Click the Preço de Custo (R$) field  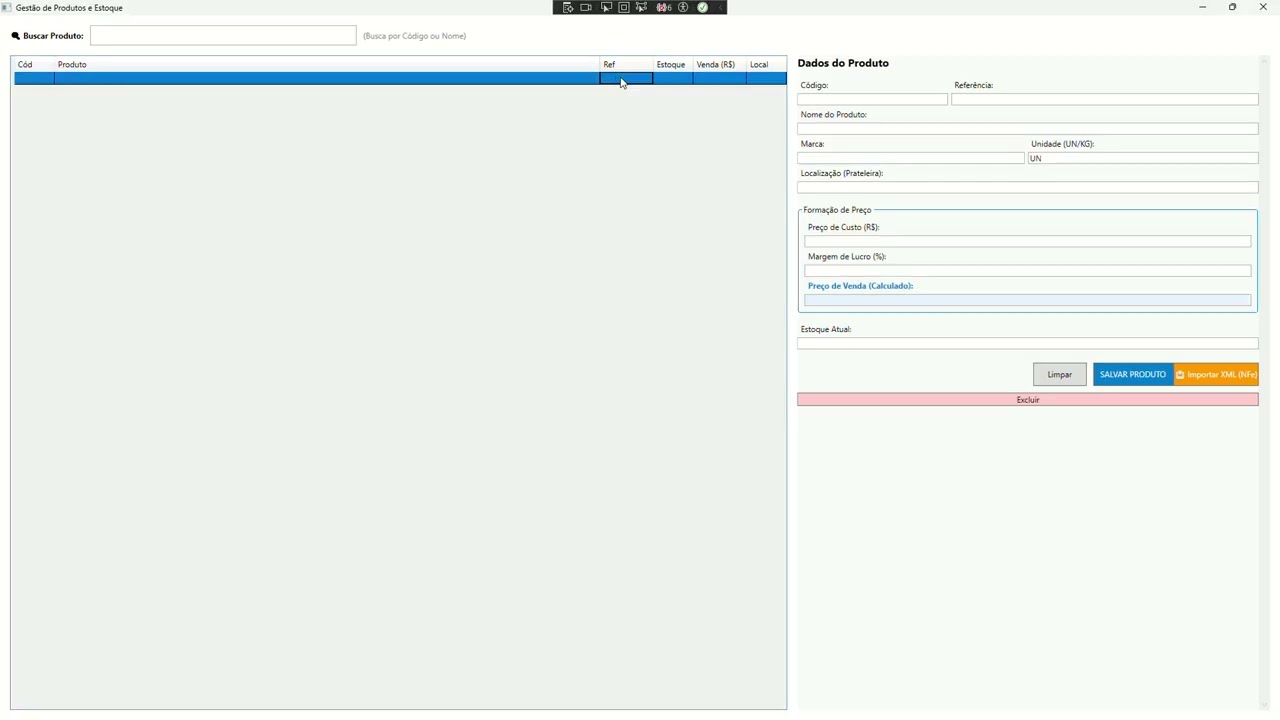[x=1028, y=241]
